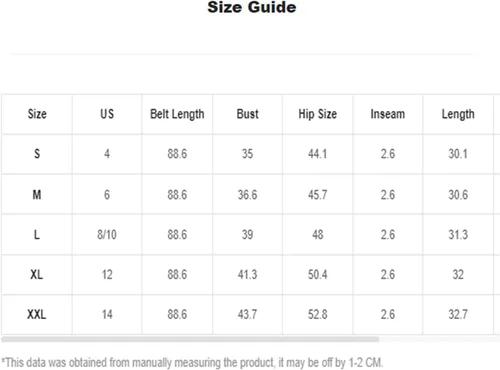Click the 31.3 length value cell
The width and height of the screenshot is (500, 370).
coord(458,235)
